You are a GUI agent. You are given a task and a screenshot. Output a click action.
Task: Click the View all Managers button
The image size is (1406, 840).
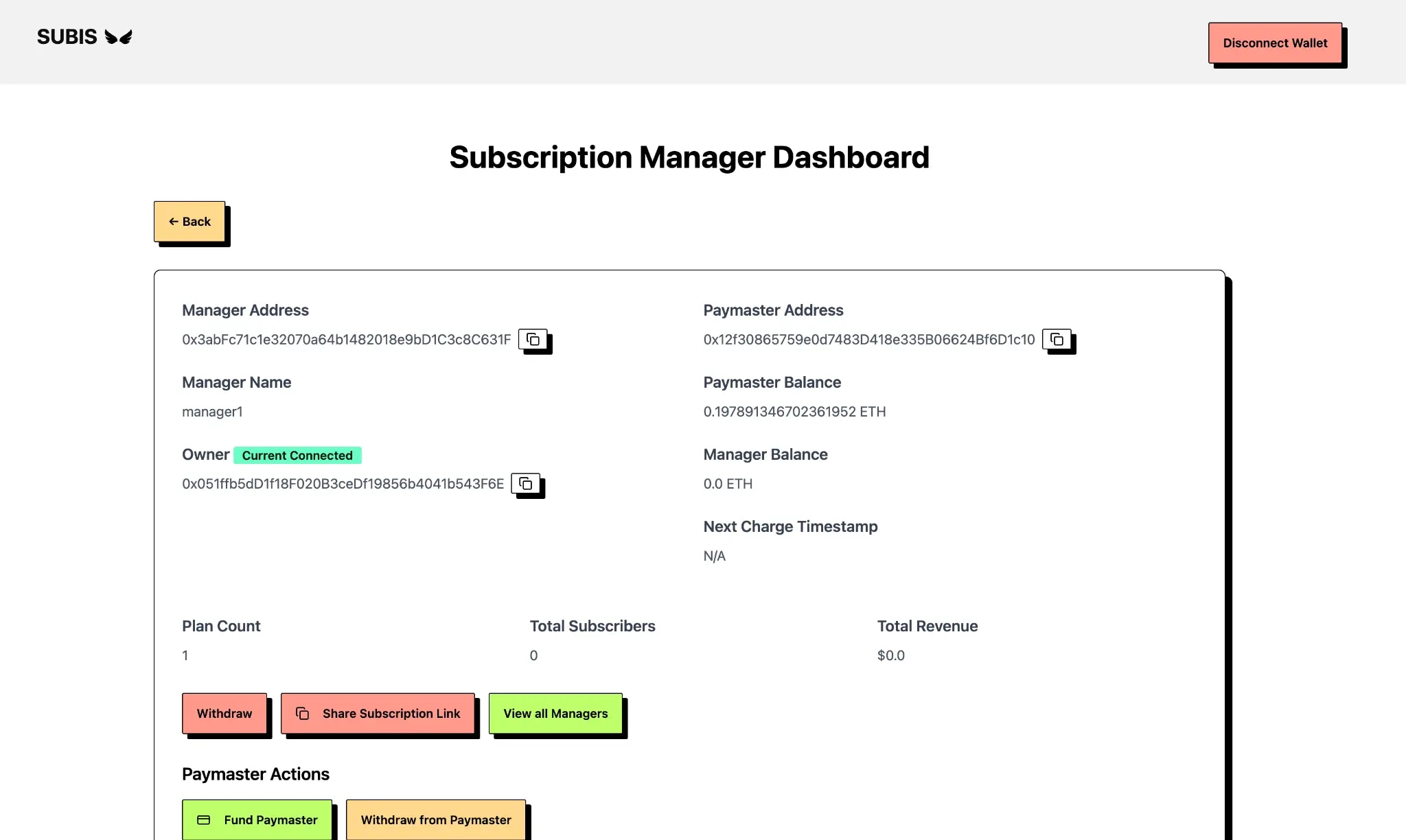555,713
